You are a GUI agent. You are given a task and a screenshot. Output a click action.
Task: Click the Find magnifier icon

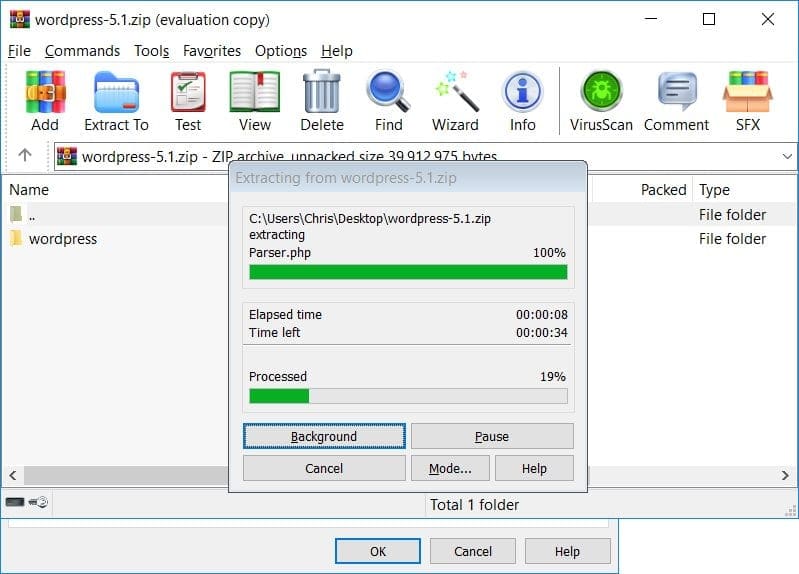pyautogui.click(x=388, y=91)
